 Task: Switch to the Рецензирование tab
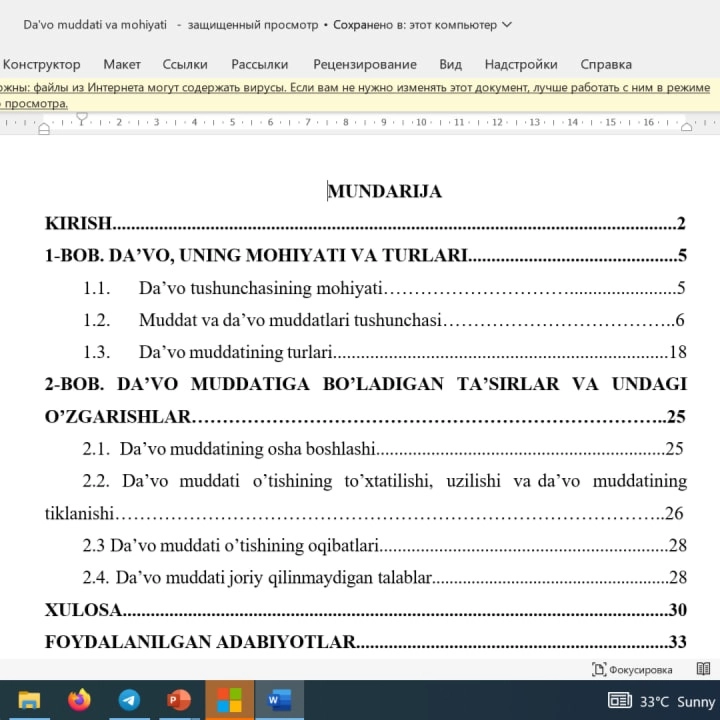coord(364,64)
